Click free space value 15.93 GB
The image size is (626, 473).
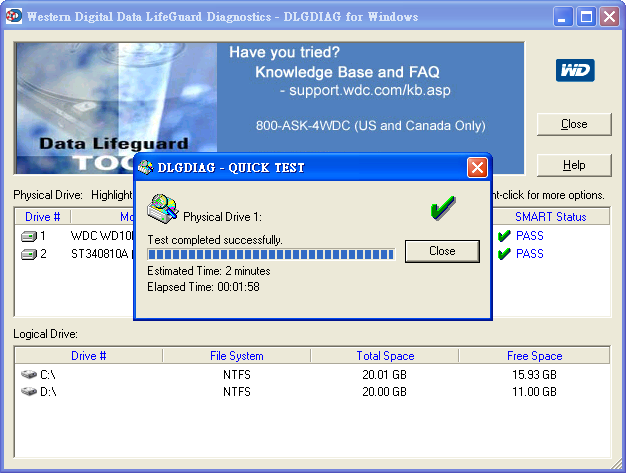[535, 375]
